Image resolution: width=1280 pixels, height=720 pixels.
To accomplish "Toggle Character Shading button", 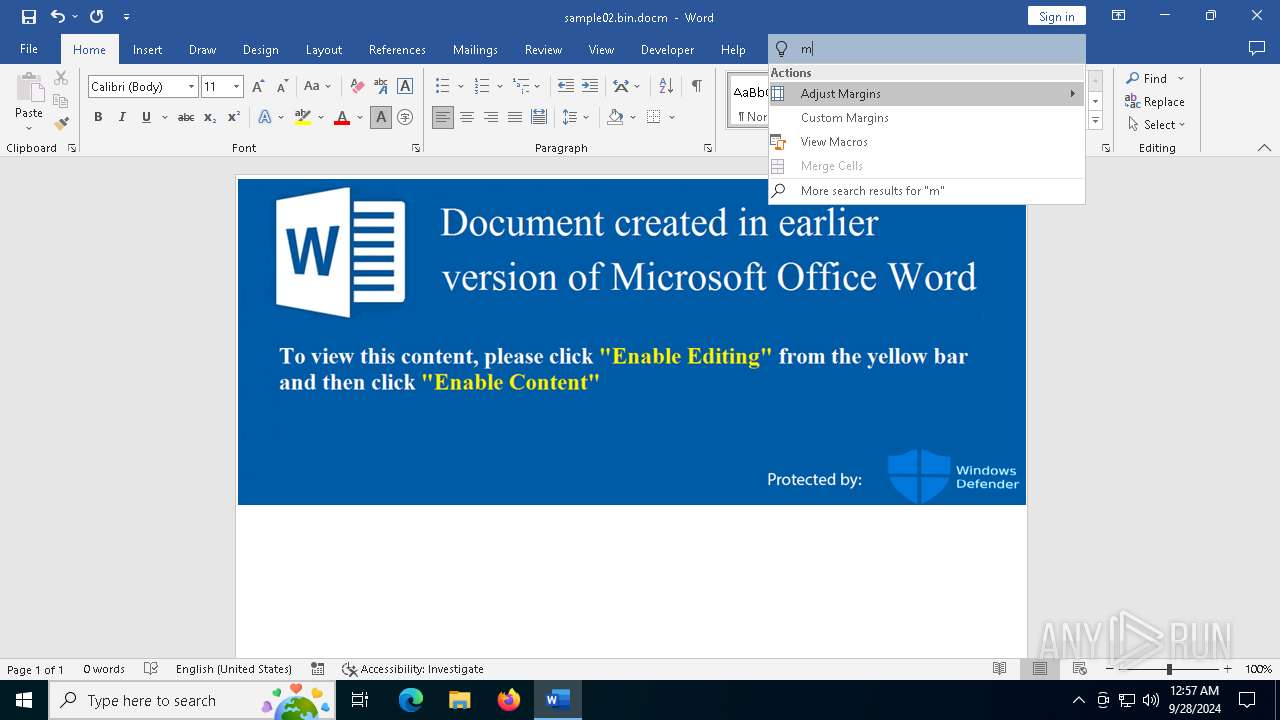I will coord(381,117).
